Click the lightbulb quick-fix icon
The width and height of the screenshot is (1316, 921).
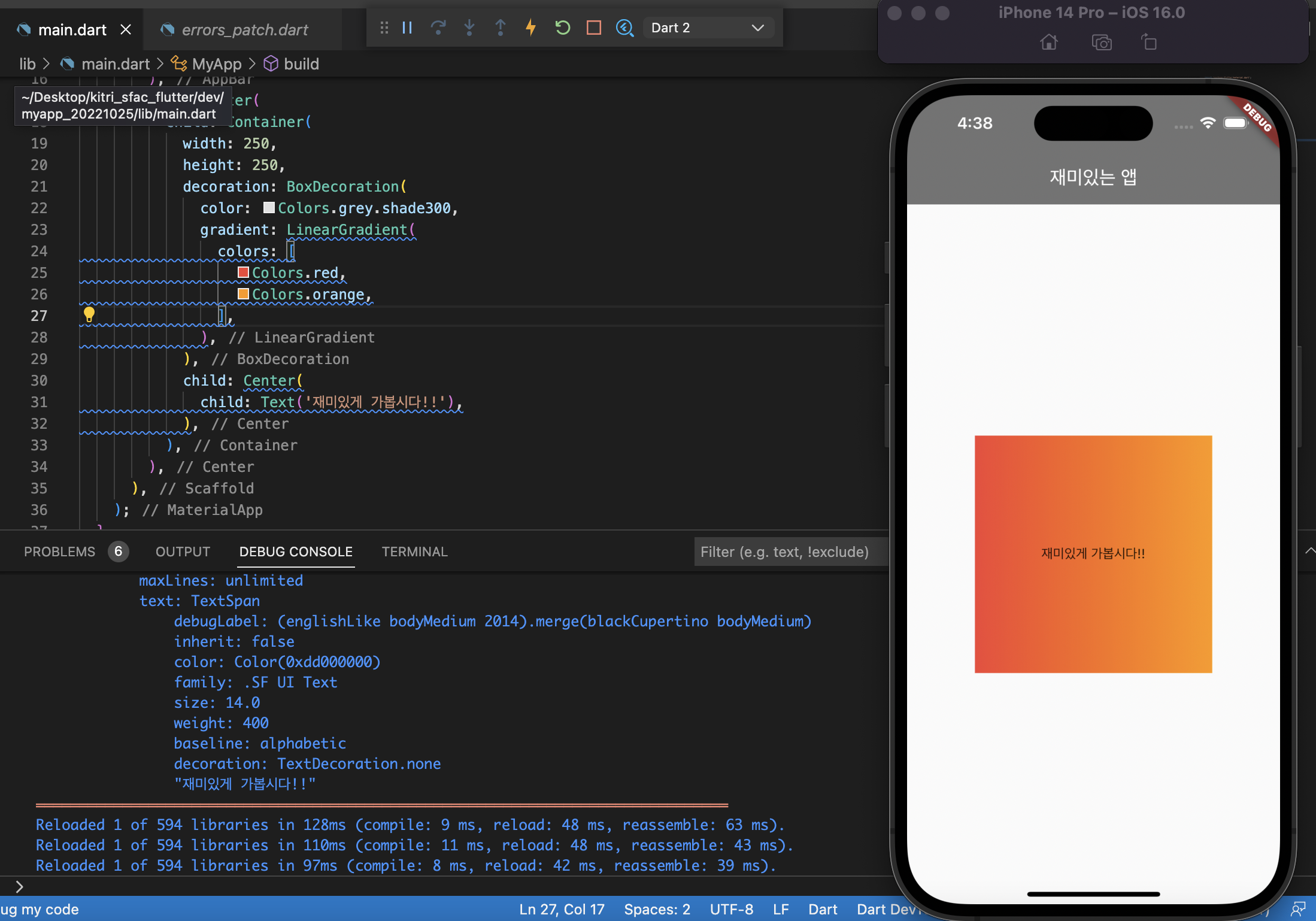click(89, 314)
